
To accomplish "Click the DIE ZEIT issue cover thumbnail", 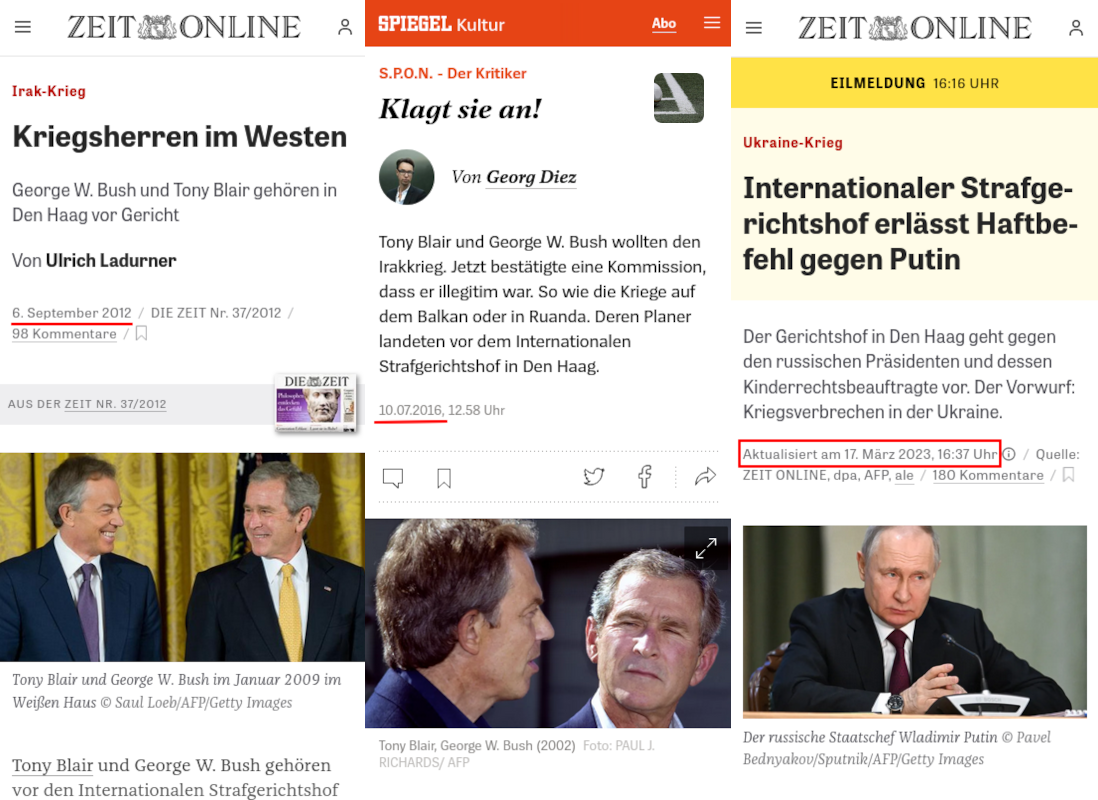I will [317, 403].
